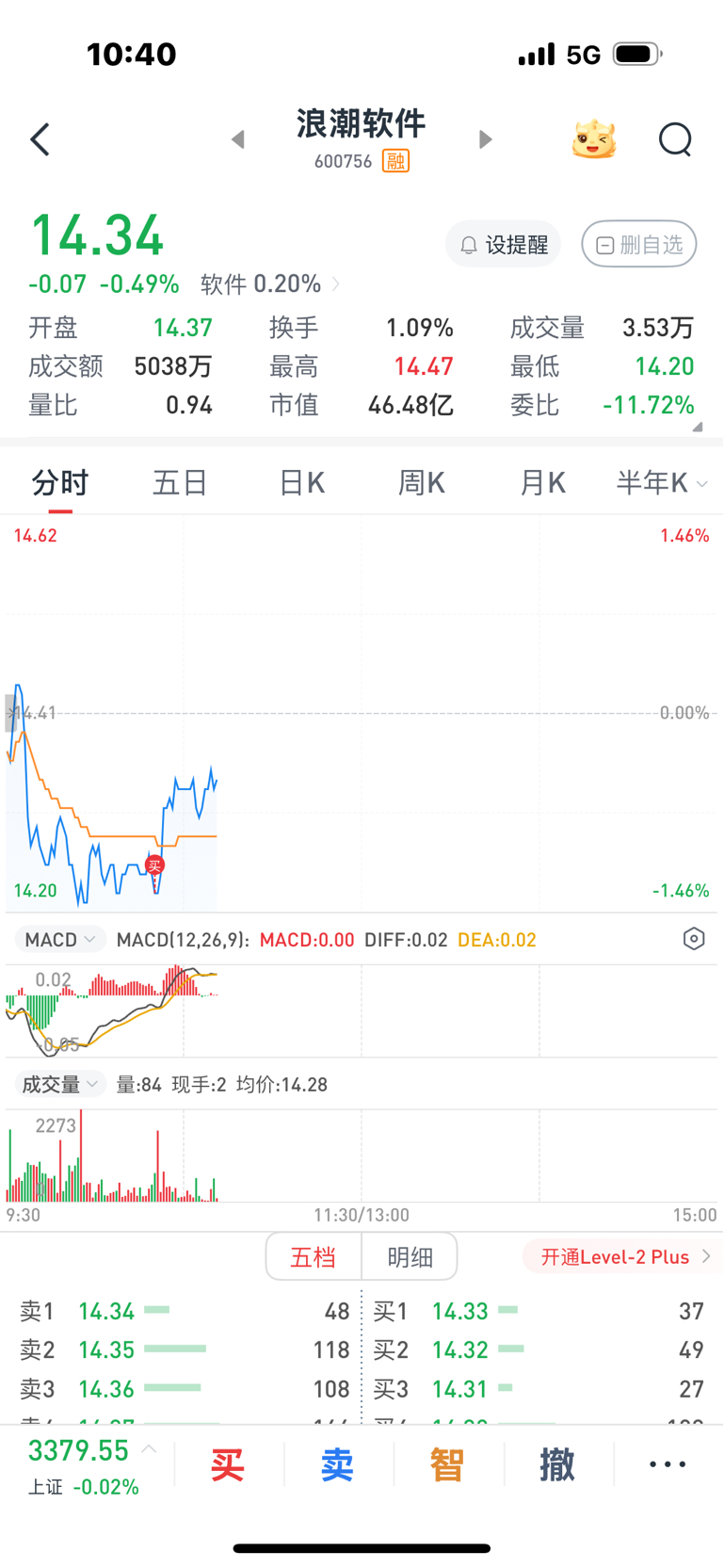724x1568 pixels.
Task: Switch to the 日K chart tab
Action: (301, 483)
